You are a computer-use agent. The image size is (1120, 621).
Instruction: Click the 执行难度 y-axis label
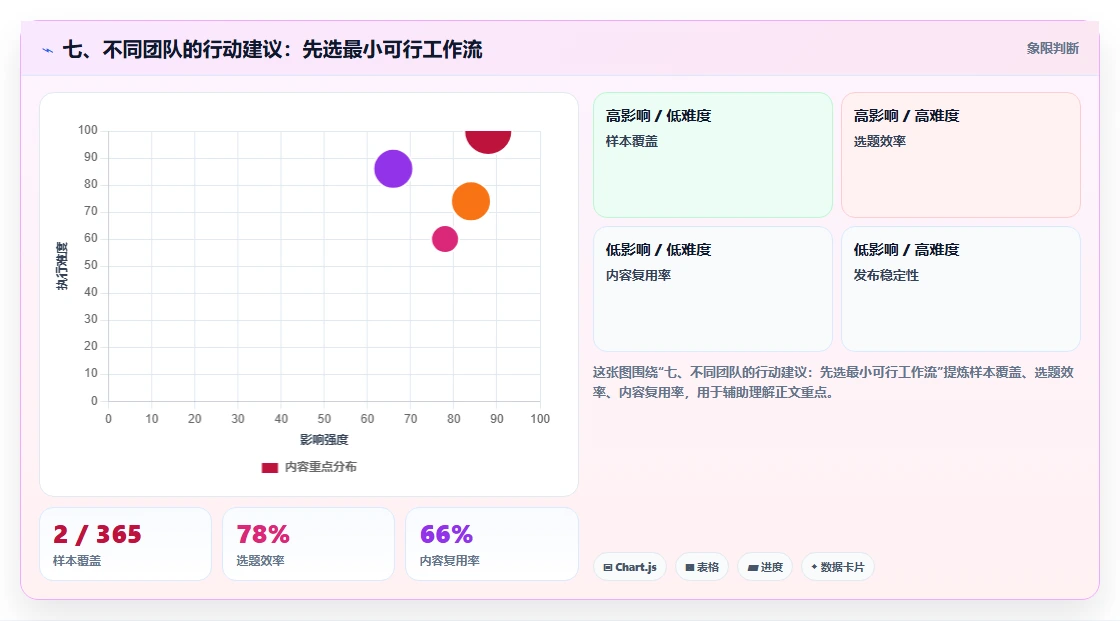point(62,266)
